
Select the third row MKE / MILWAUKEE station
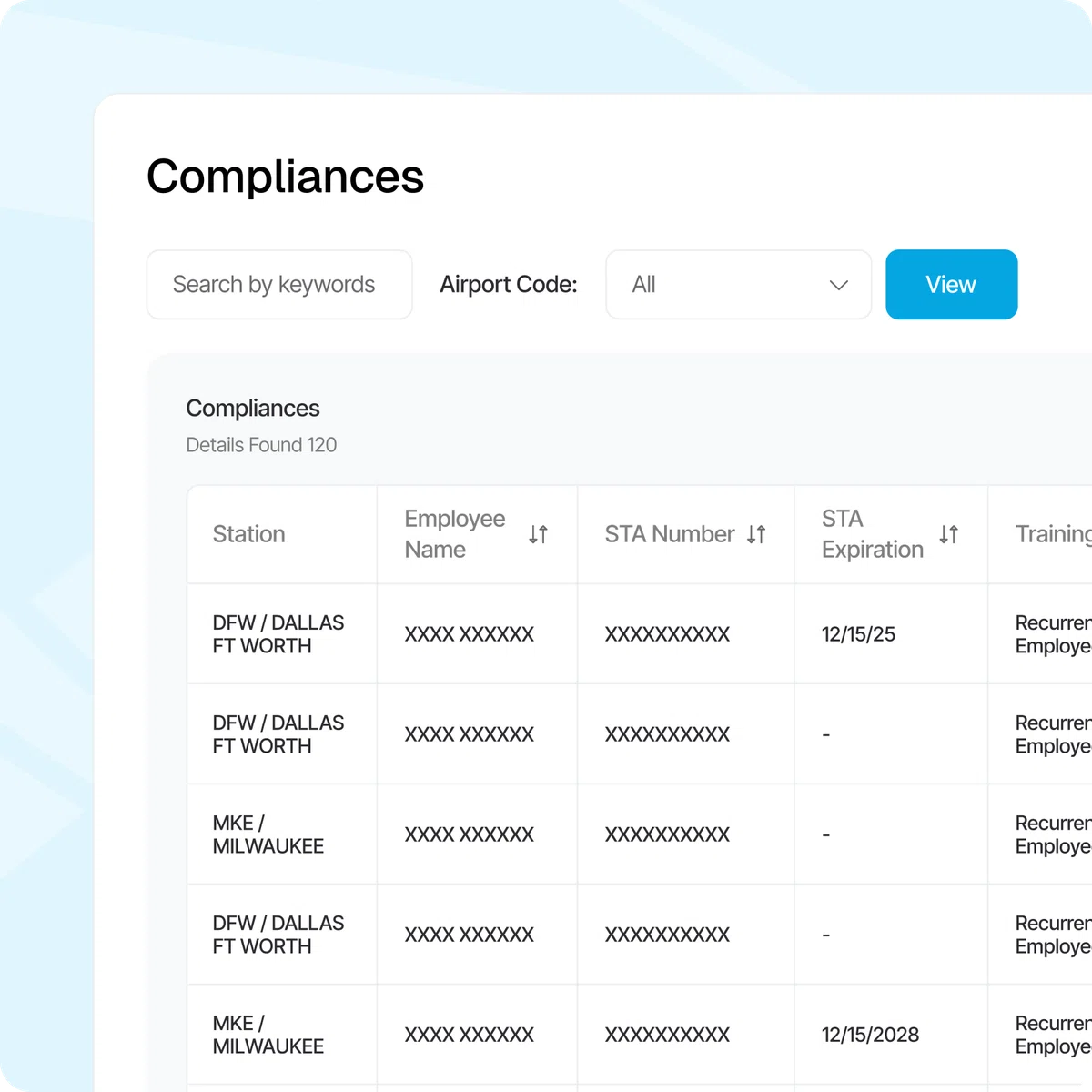point(268,834)
